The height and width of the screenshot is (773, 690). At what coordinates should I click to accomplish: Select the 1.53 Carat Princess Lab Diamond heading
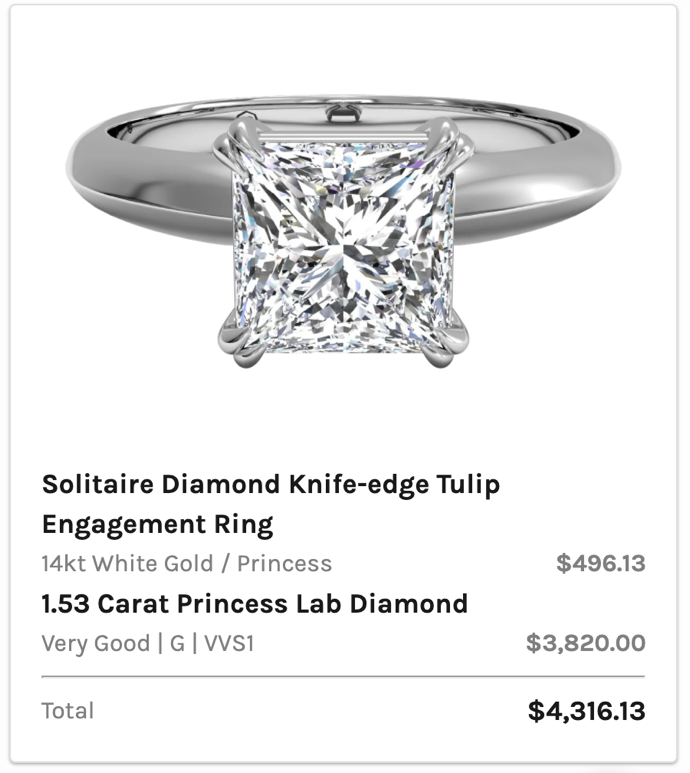click(x=255, y=604)
